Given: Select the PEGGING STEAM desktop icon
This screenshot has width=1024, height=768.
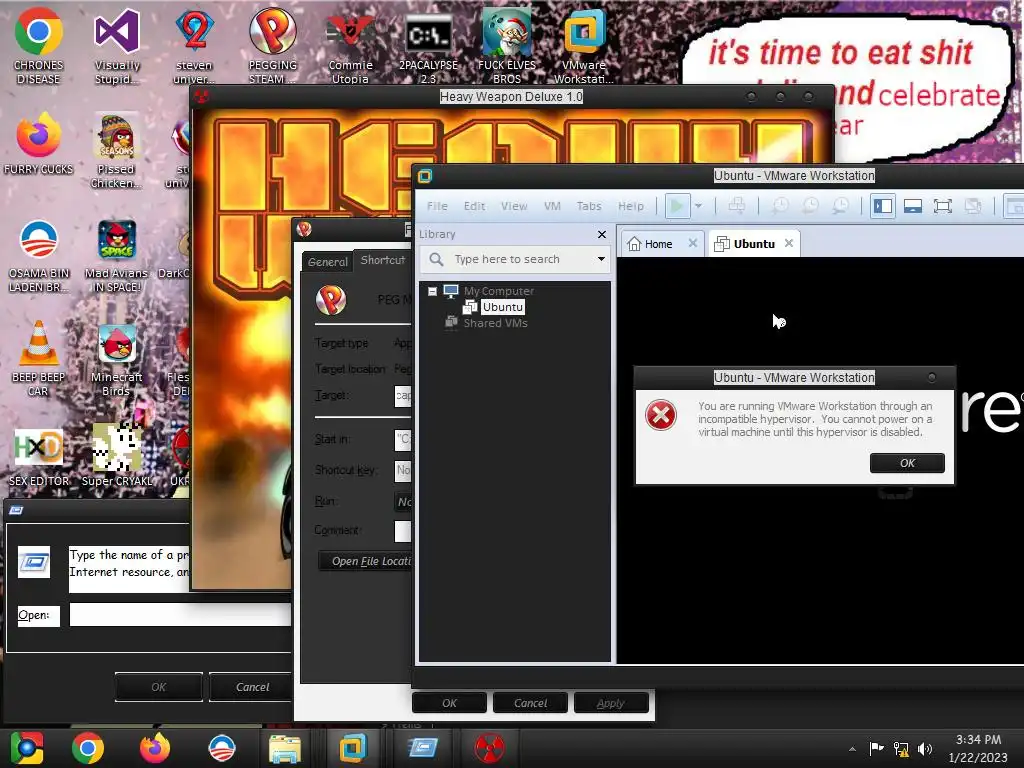Looking at the screenshot, I should [272, 47].
